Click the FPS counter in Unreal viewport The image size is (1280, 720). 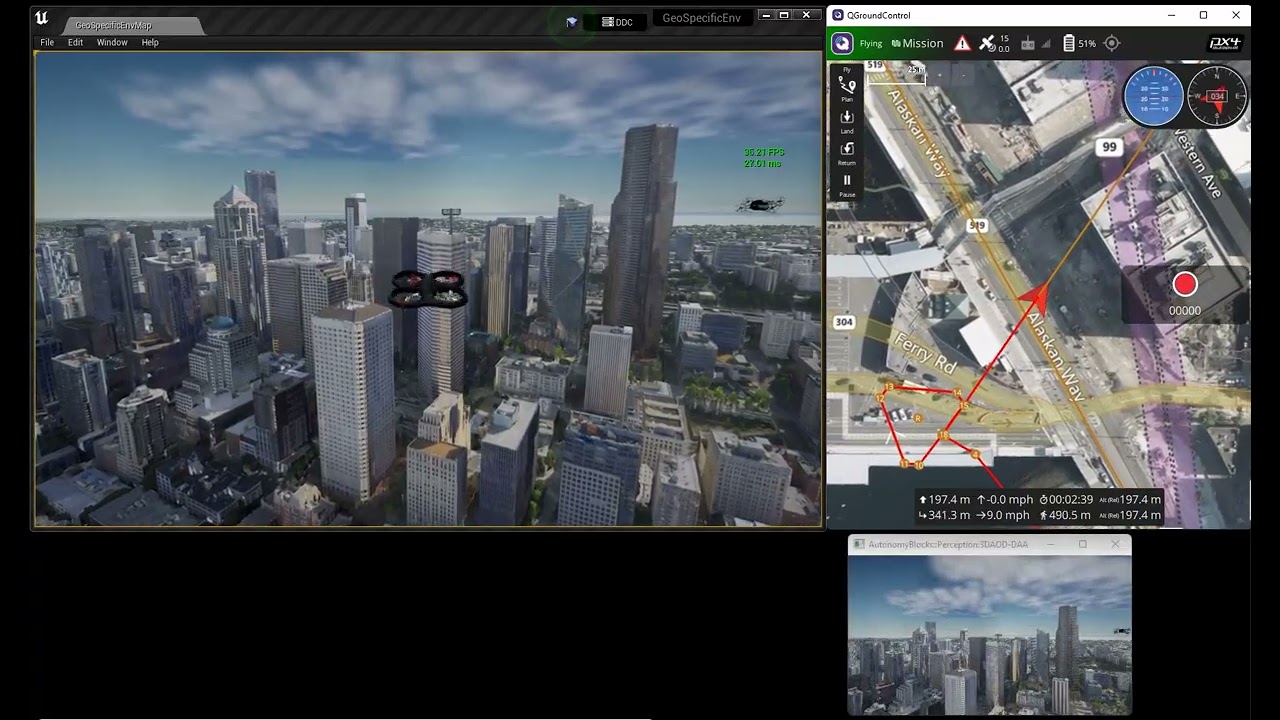763,158
